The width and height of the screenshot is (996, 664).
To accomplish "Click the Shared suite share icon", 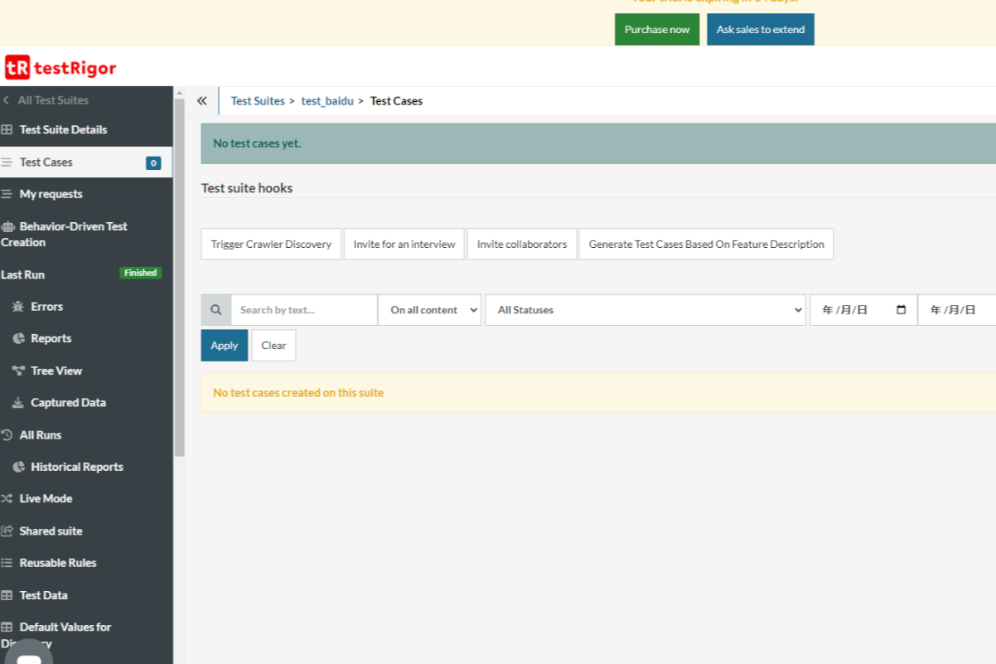I will (7, 531).
